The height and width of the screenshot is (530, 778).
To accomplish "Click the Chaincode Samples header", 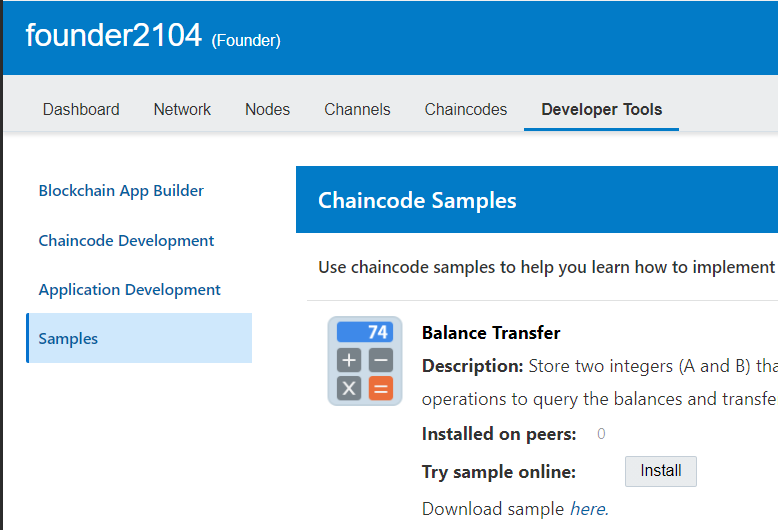I will pyautogui.click(x=417, y=201).
